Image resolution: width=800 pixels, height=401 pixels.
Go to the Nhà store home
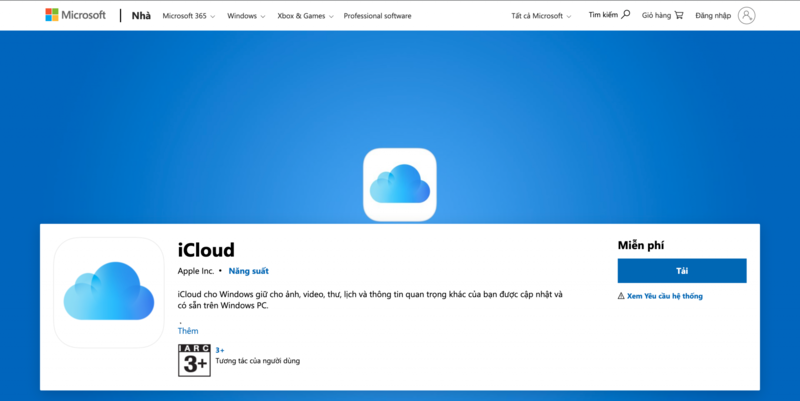pos(141,15)
